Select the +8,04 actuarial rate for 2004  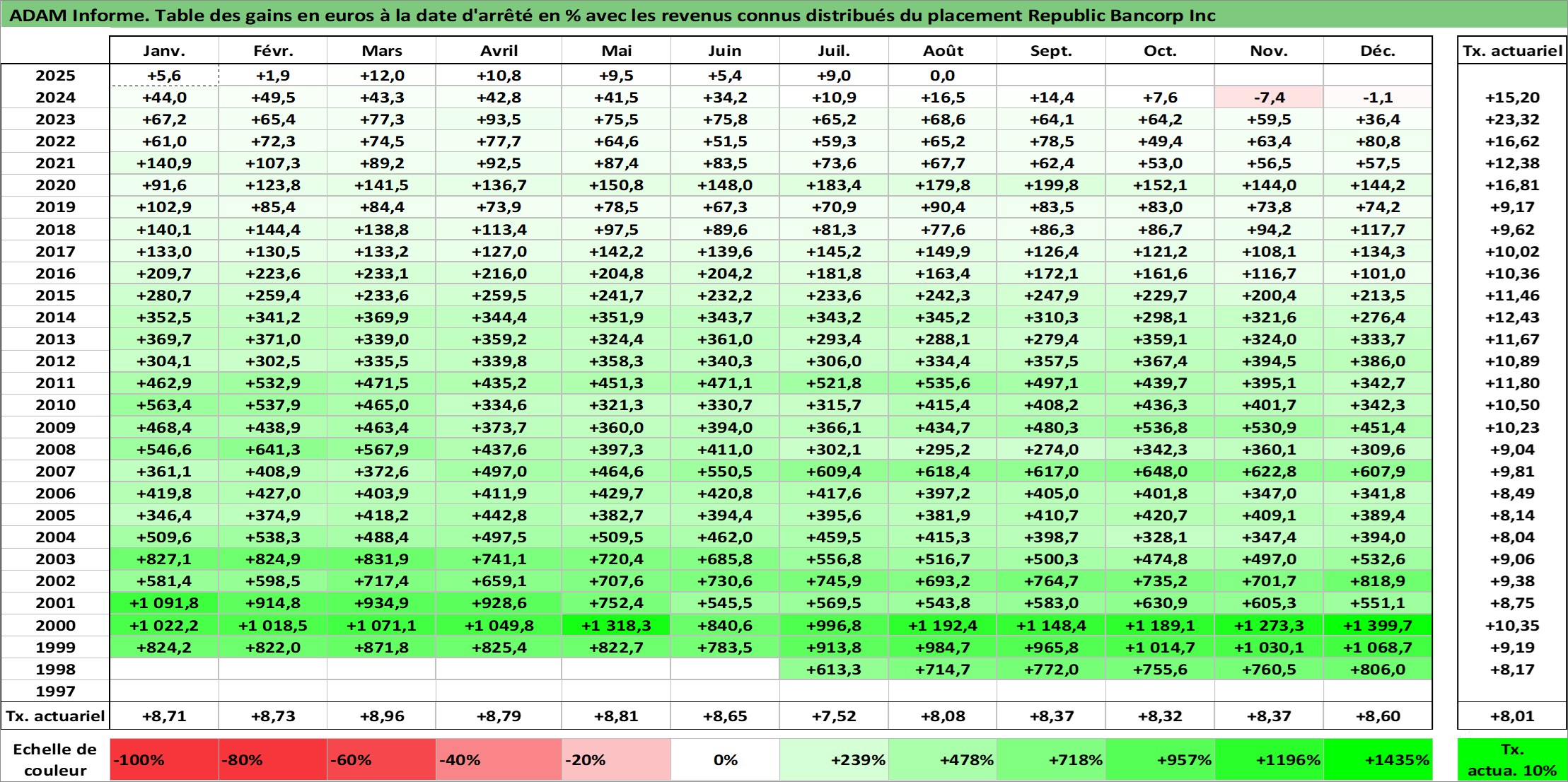point(1512,537)
